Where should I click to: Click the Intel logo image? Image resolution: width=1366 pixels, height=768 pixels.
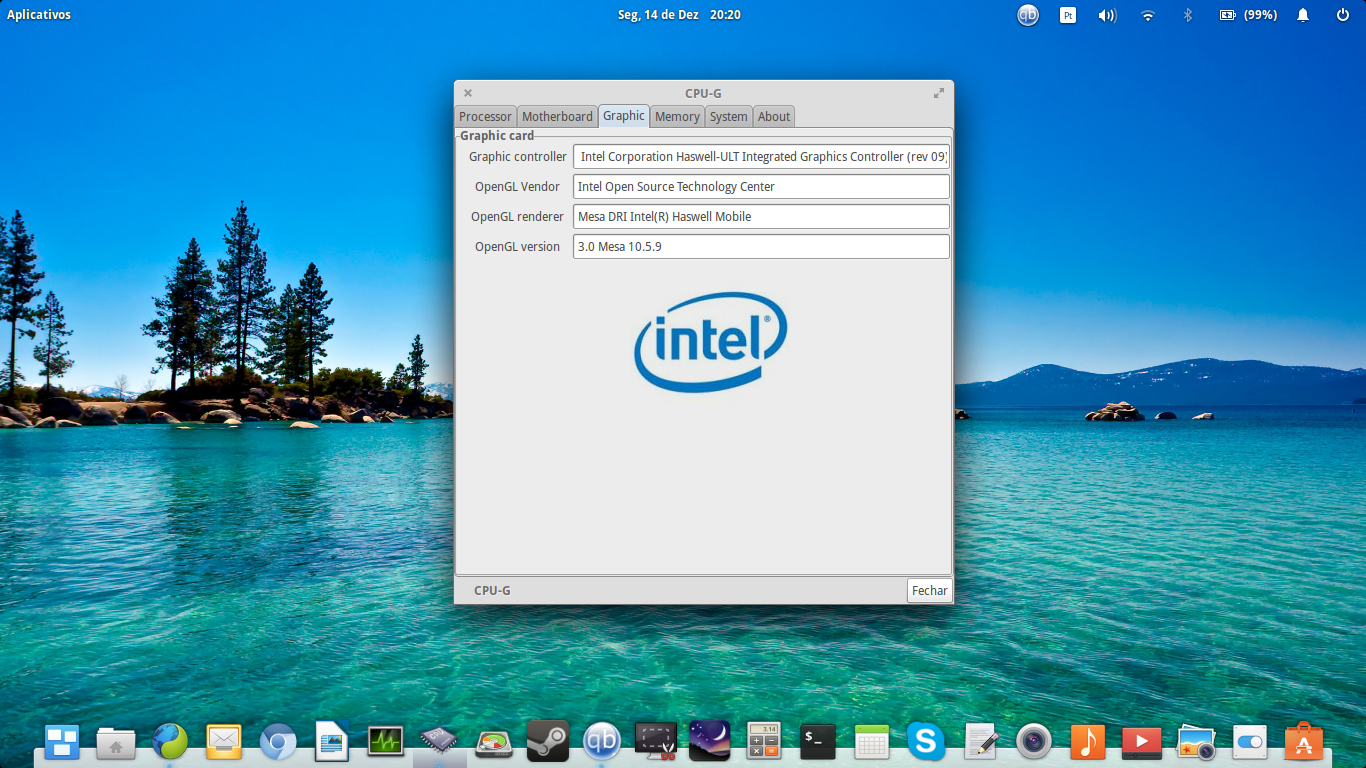710,341
